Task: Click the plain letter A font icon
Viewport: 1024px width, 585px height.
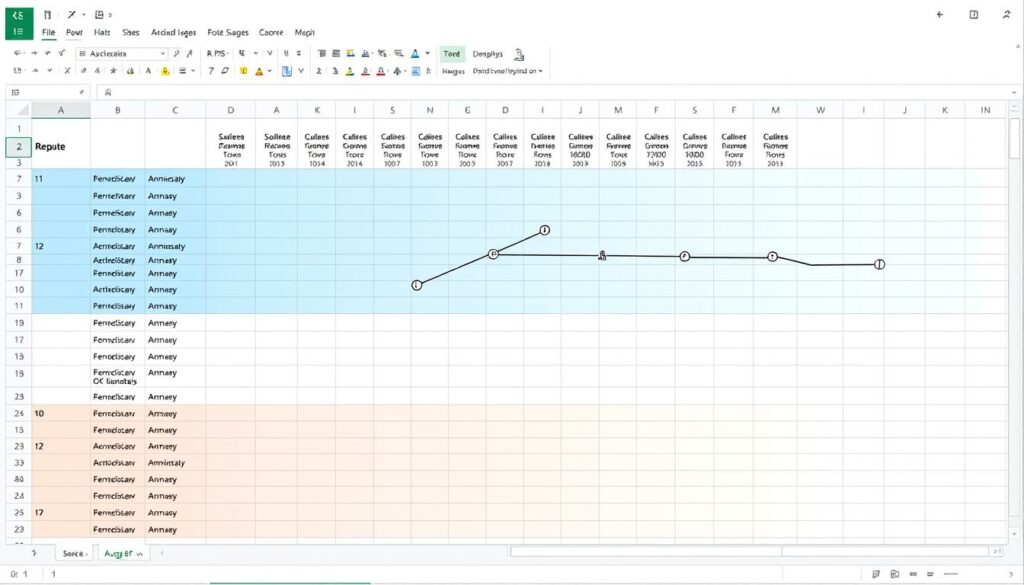Action: 148,71
